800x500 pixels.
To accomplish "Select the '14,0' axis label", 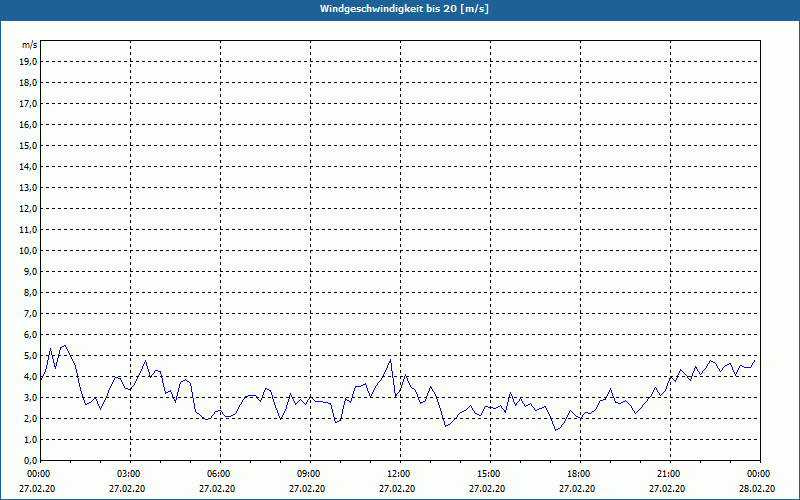I will tap(29, 166).
